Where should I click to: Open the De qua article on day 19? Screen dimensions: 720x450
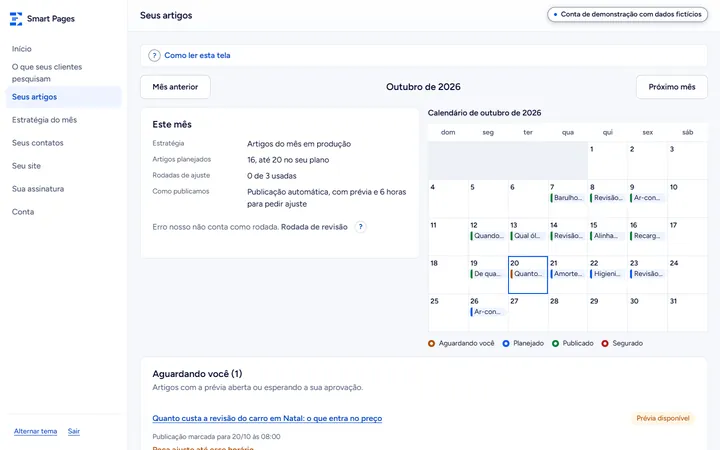488,274
